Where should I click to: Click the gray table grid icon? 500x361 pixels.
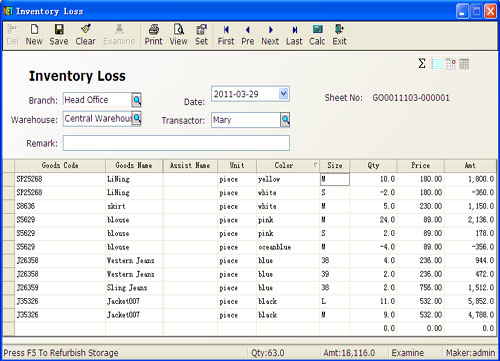464,64
